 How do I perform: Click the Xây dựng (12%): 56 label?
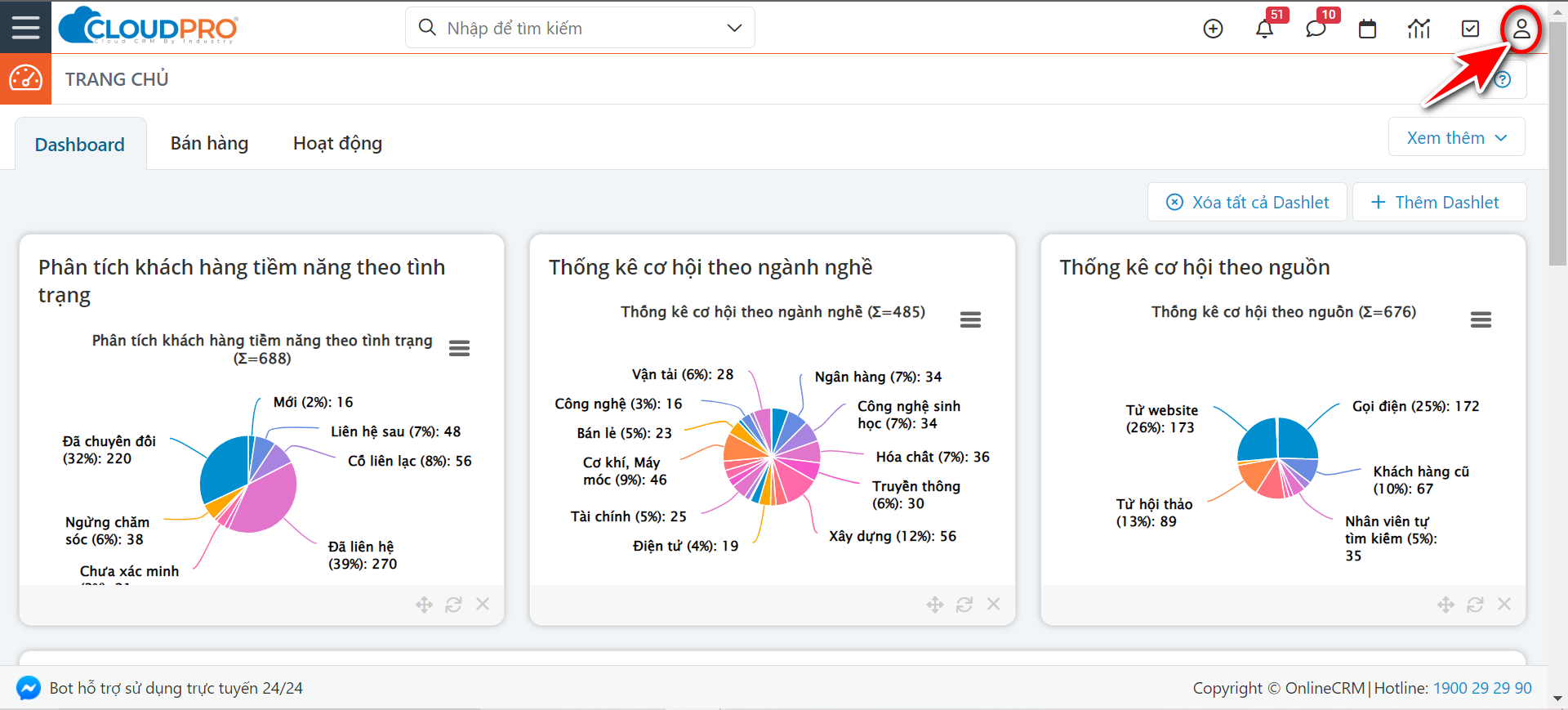(x=892, y=536)
